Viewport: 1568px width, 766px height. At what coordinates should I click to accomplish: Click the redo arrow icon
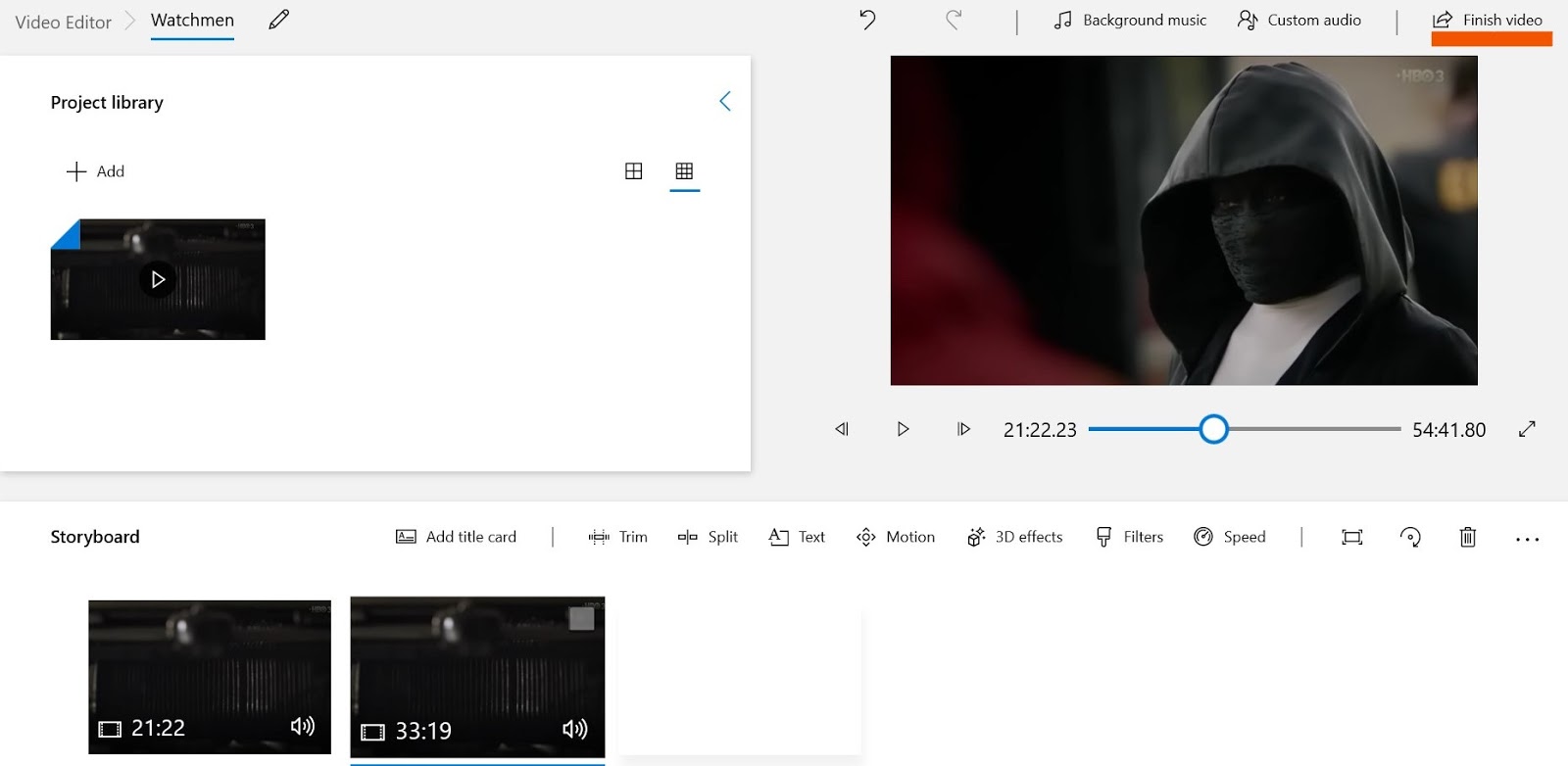coord(953,20)
